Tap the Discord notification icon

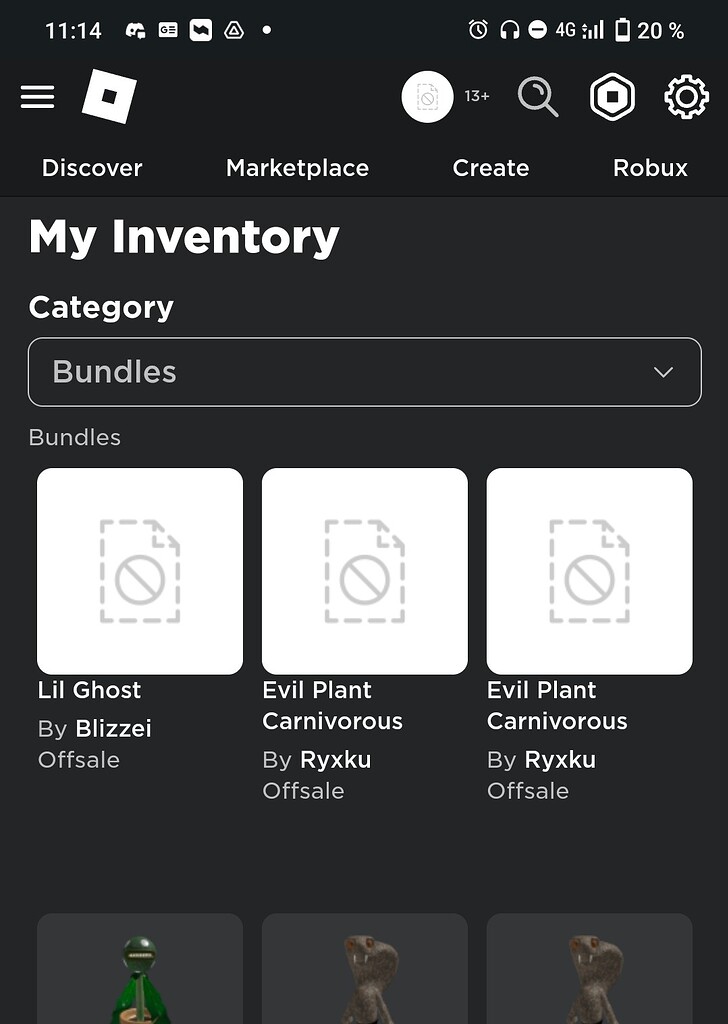point(135,30)
